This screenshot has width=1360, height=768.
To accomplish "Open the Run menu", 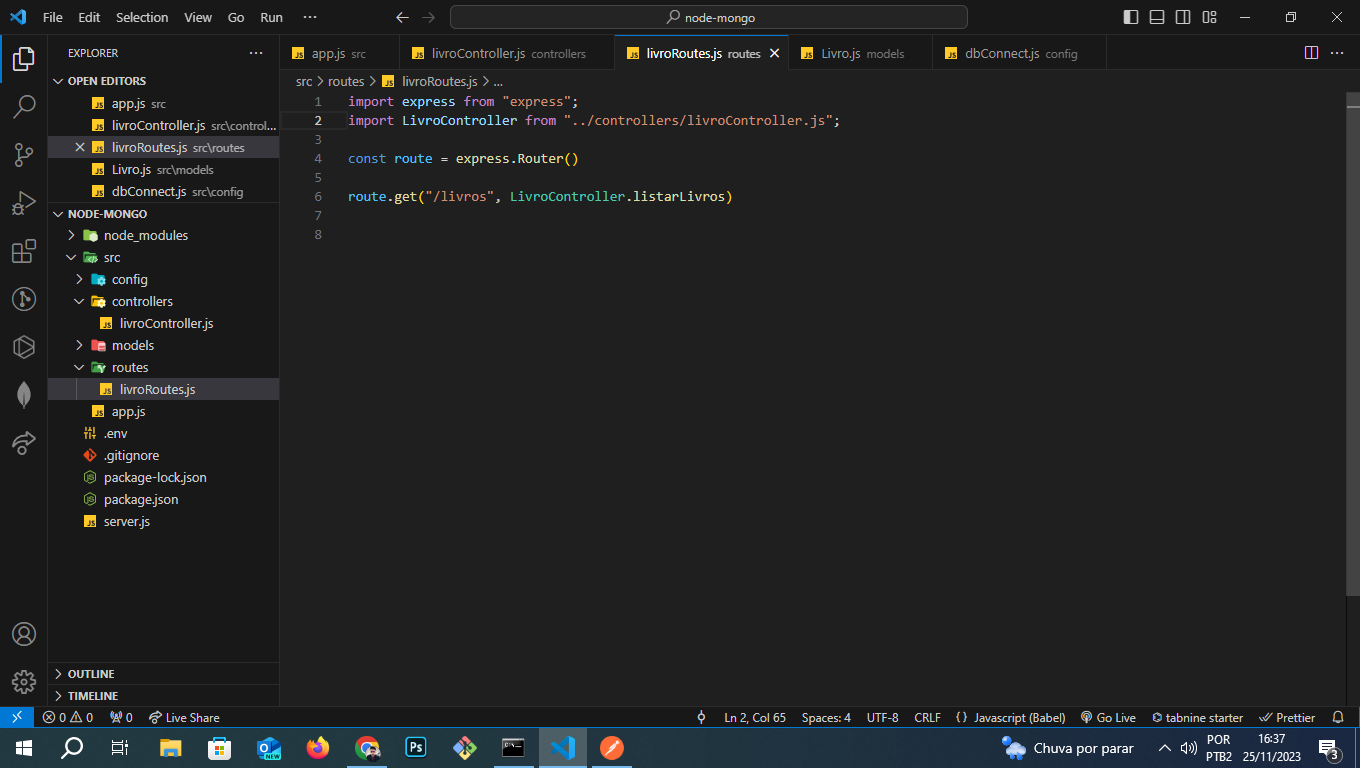I will tap(271, 17).
